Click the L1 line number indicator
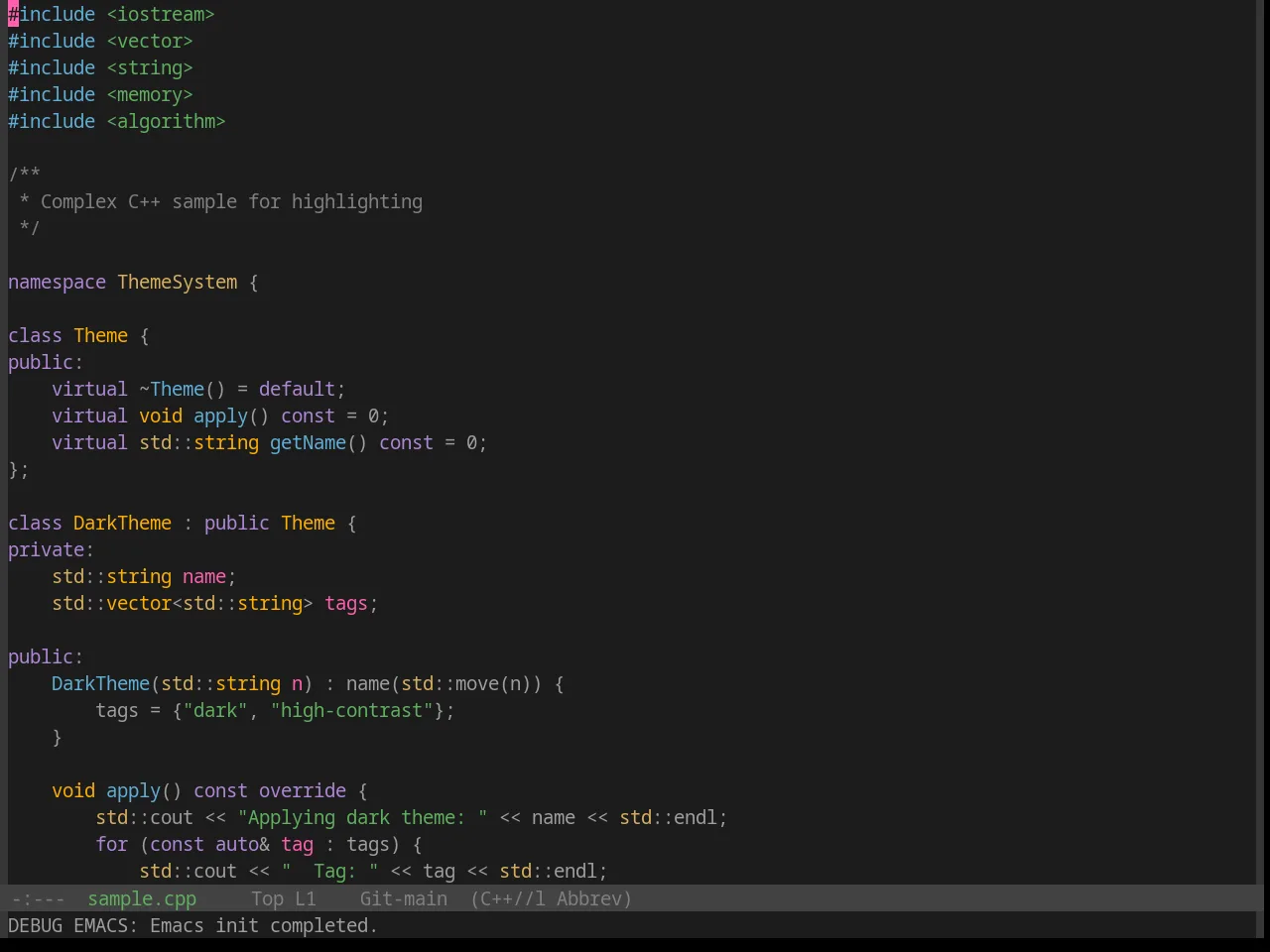 (306, 898)
